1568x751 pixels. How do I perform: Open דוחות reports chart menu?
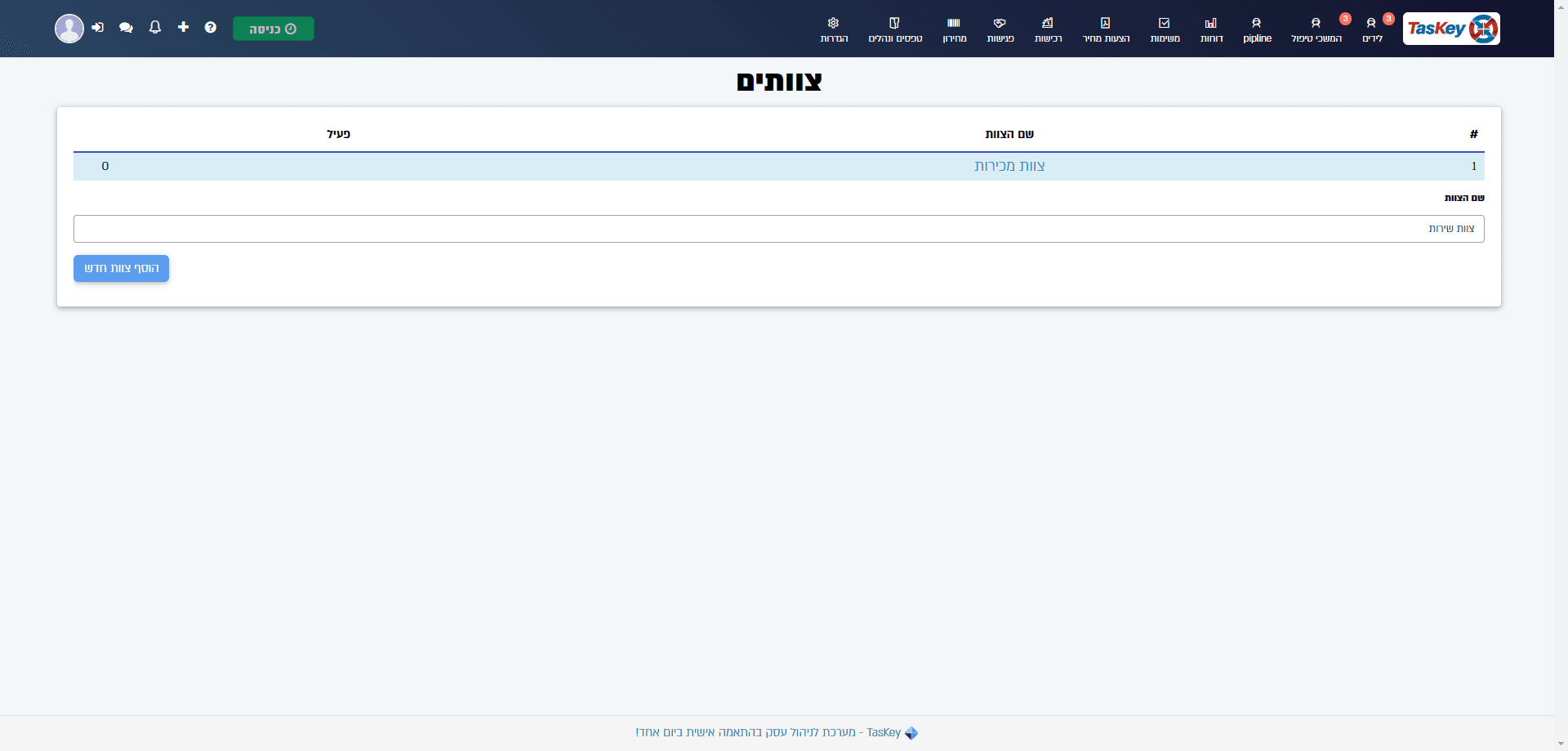tap(1211, 30)
